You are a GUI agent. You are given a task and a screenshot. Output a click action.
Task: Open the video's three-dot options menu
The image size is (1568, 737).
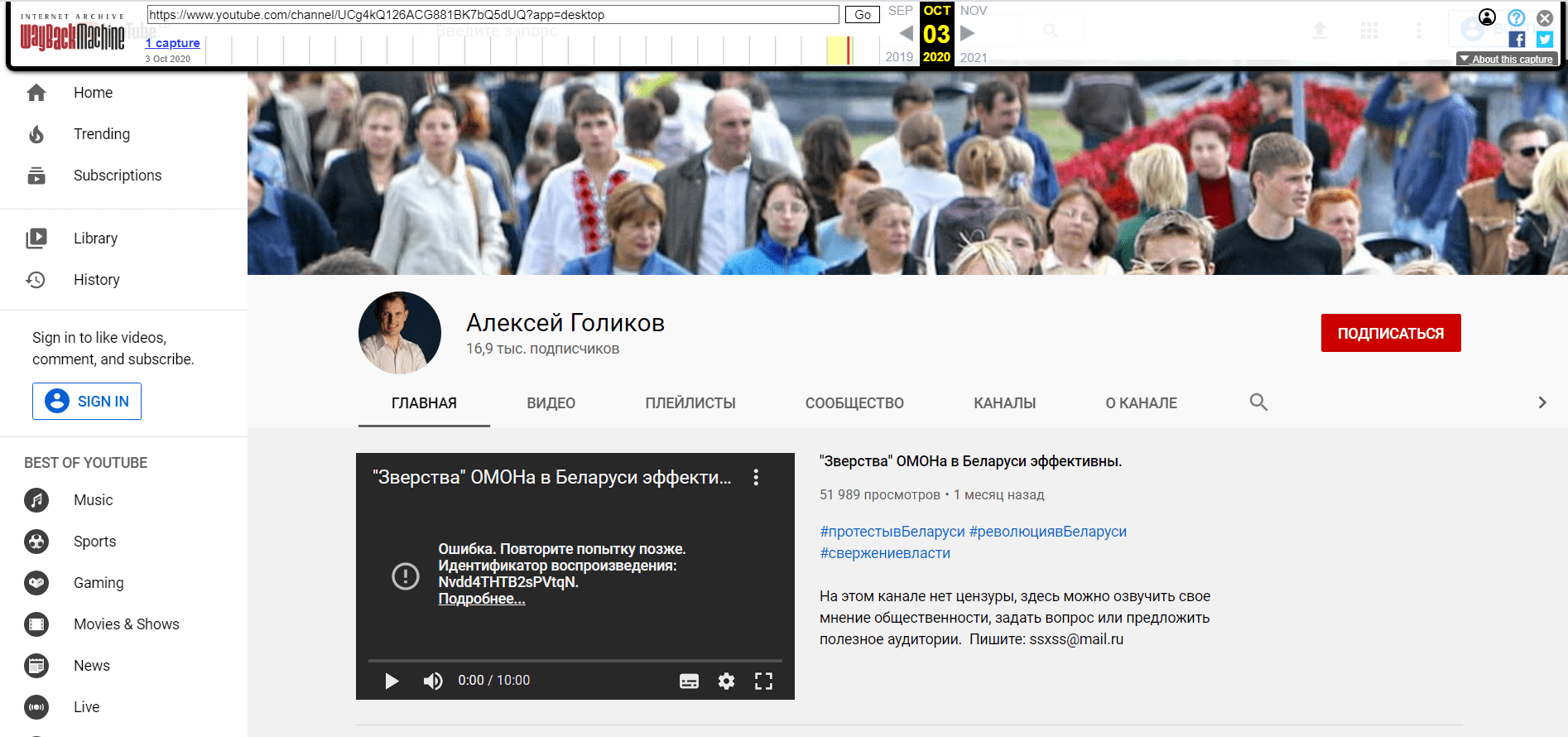756,477
